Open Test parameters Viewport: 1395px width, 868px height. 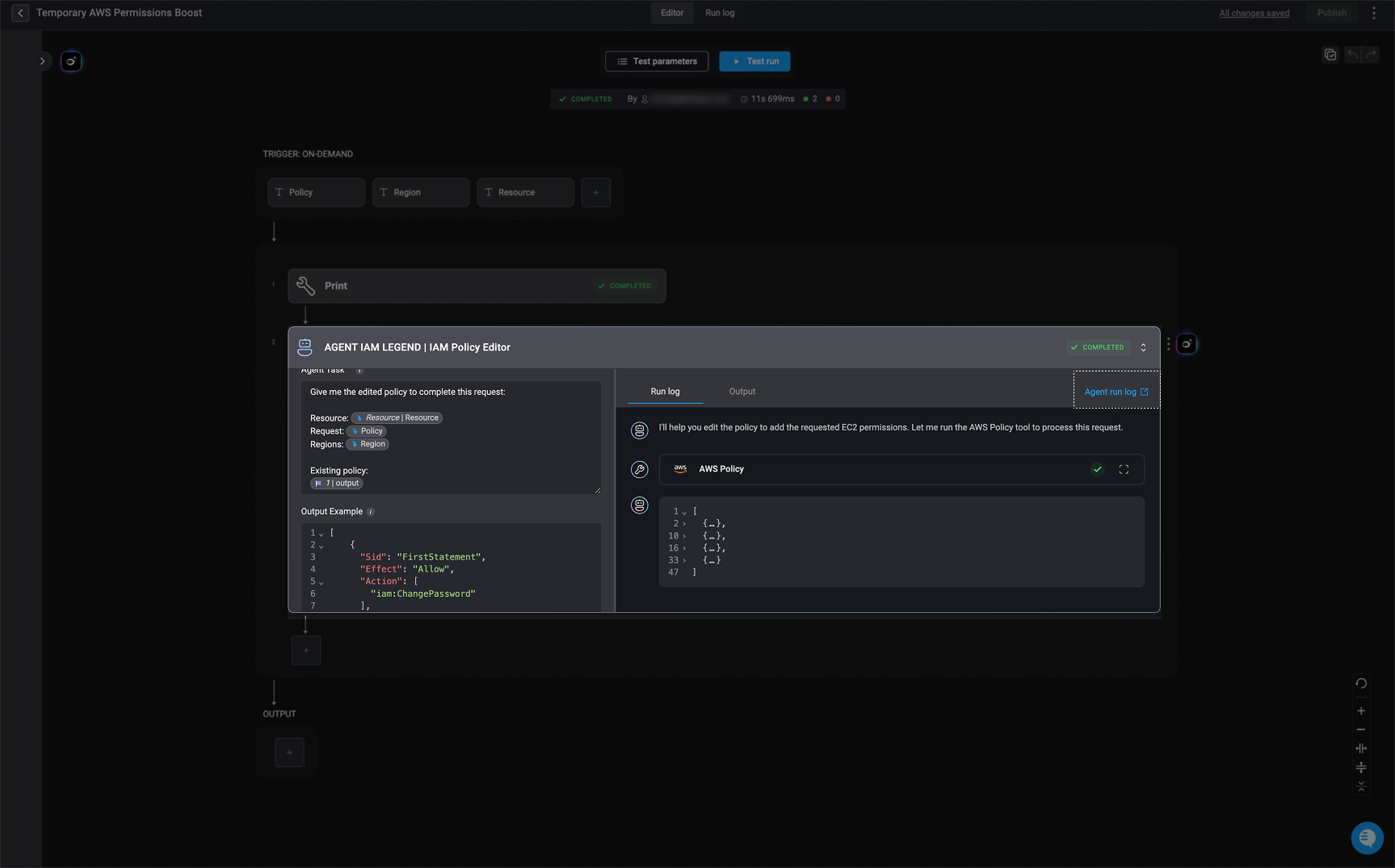[657, 61]
